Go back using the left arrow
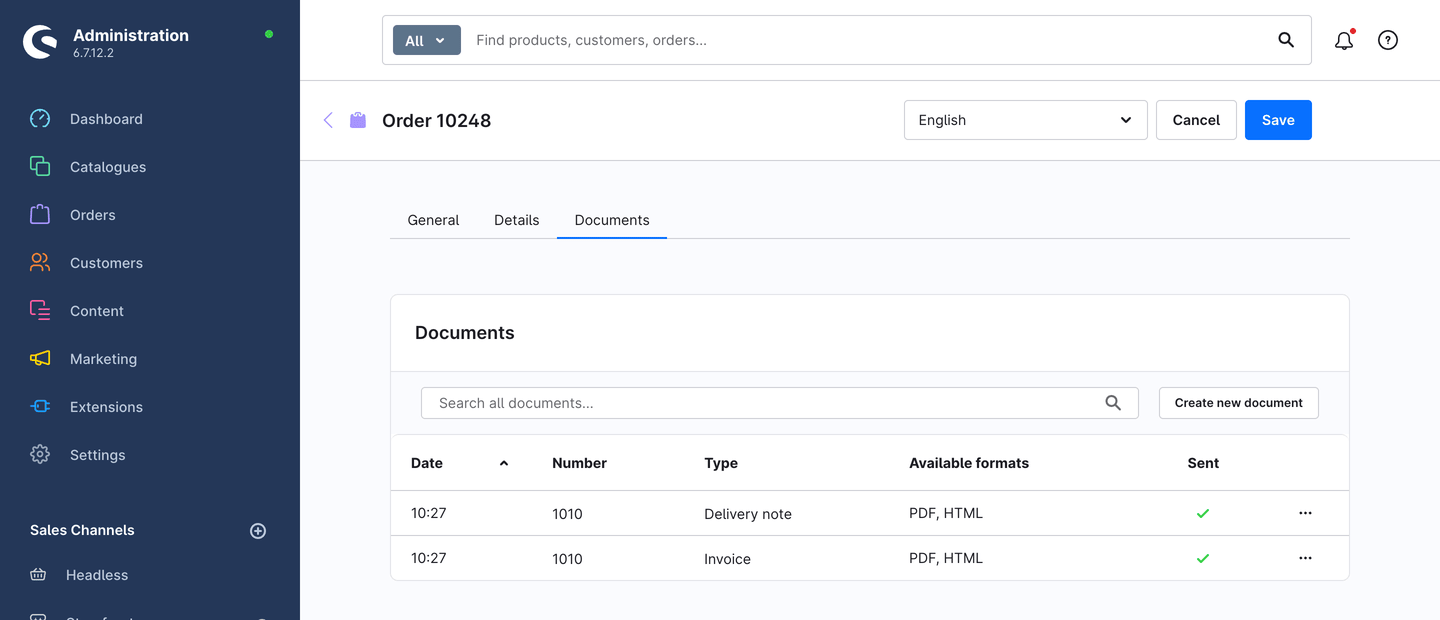 pos(328,120)
